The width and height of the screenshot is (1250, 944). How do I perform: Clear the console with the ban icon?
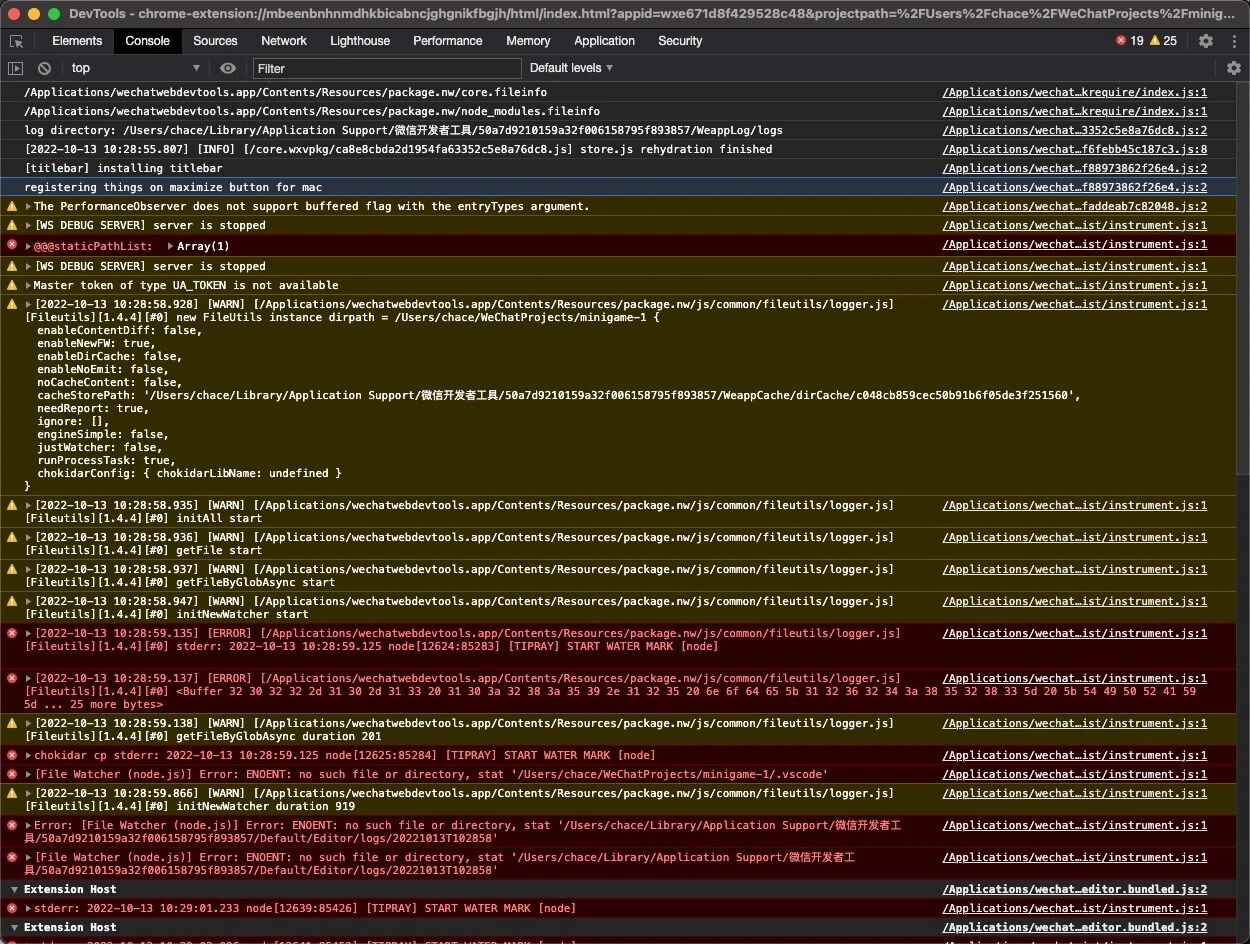[44, 68]
